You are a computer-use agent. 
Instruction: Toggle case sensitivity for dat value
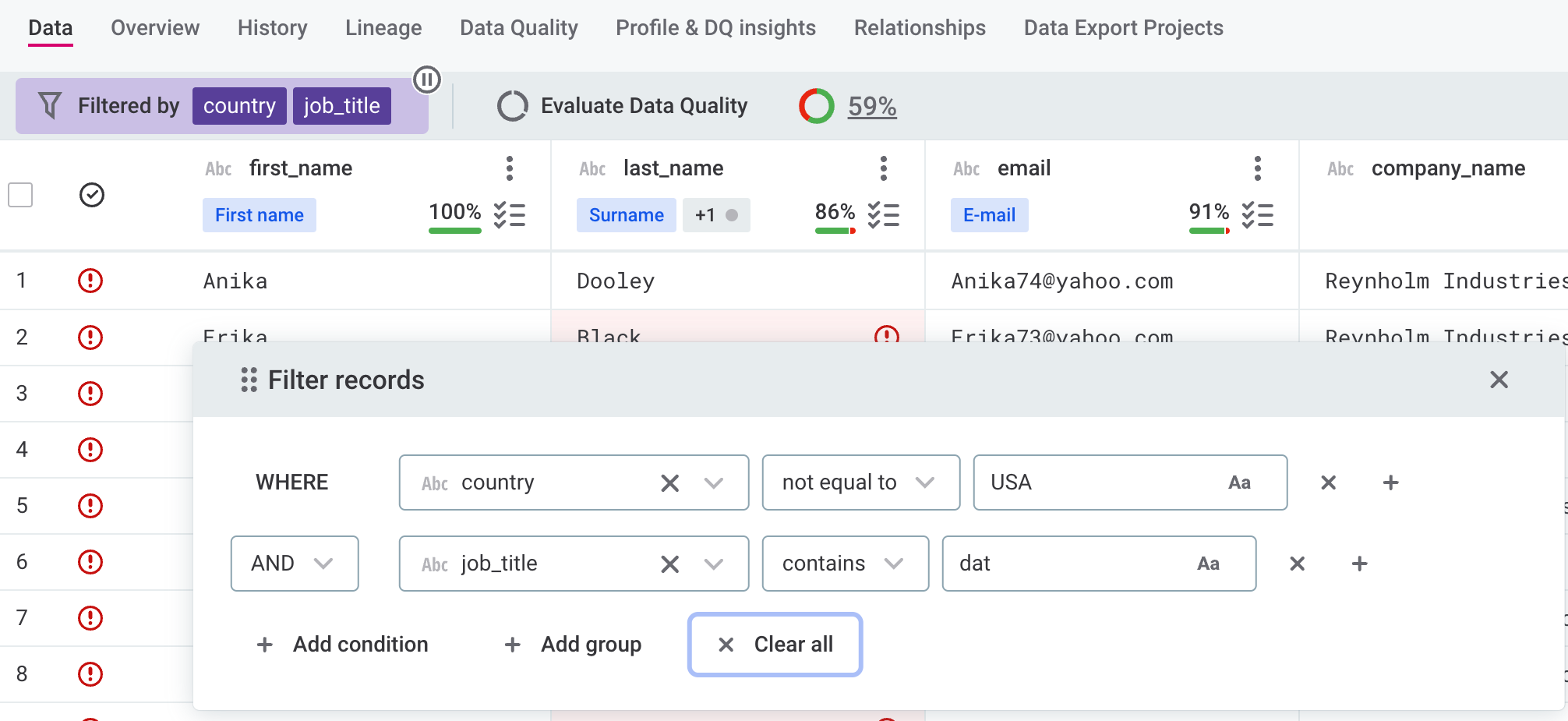pyautogui.click(x=1208, y=564)
